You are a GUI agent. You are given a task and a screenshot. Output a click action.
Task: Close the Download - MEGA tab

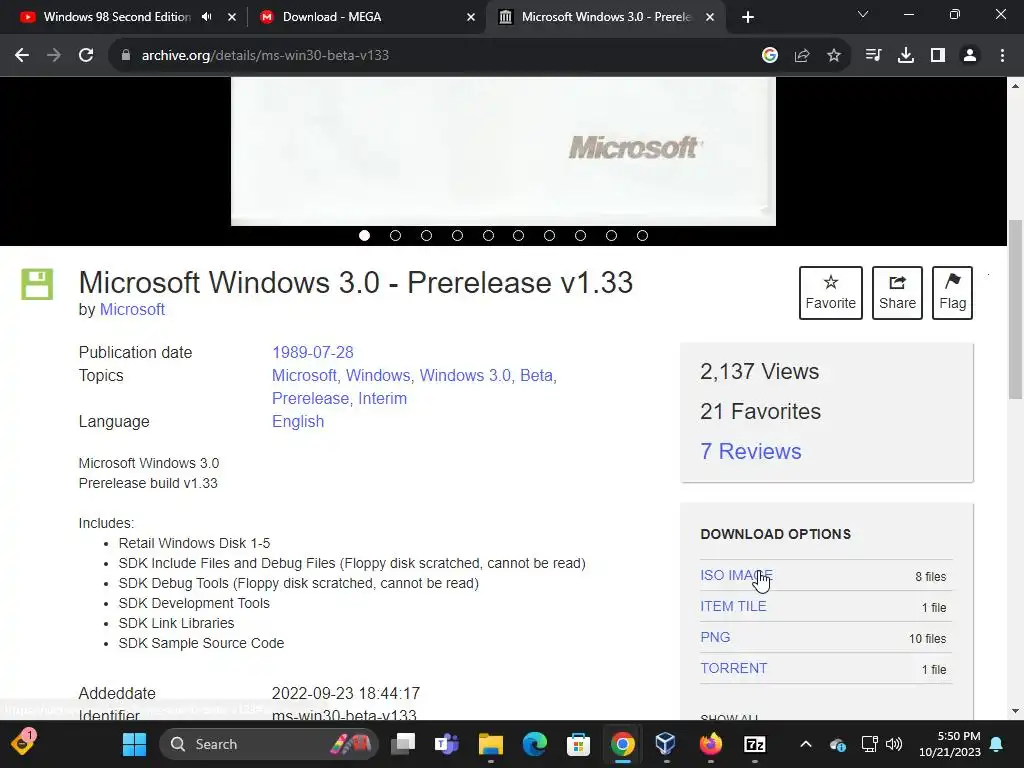point(471,17)
